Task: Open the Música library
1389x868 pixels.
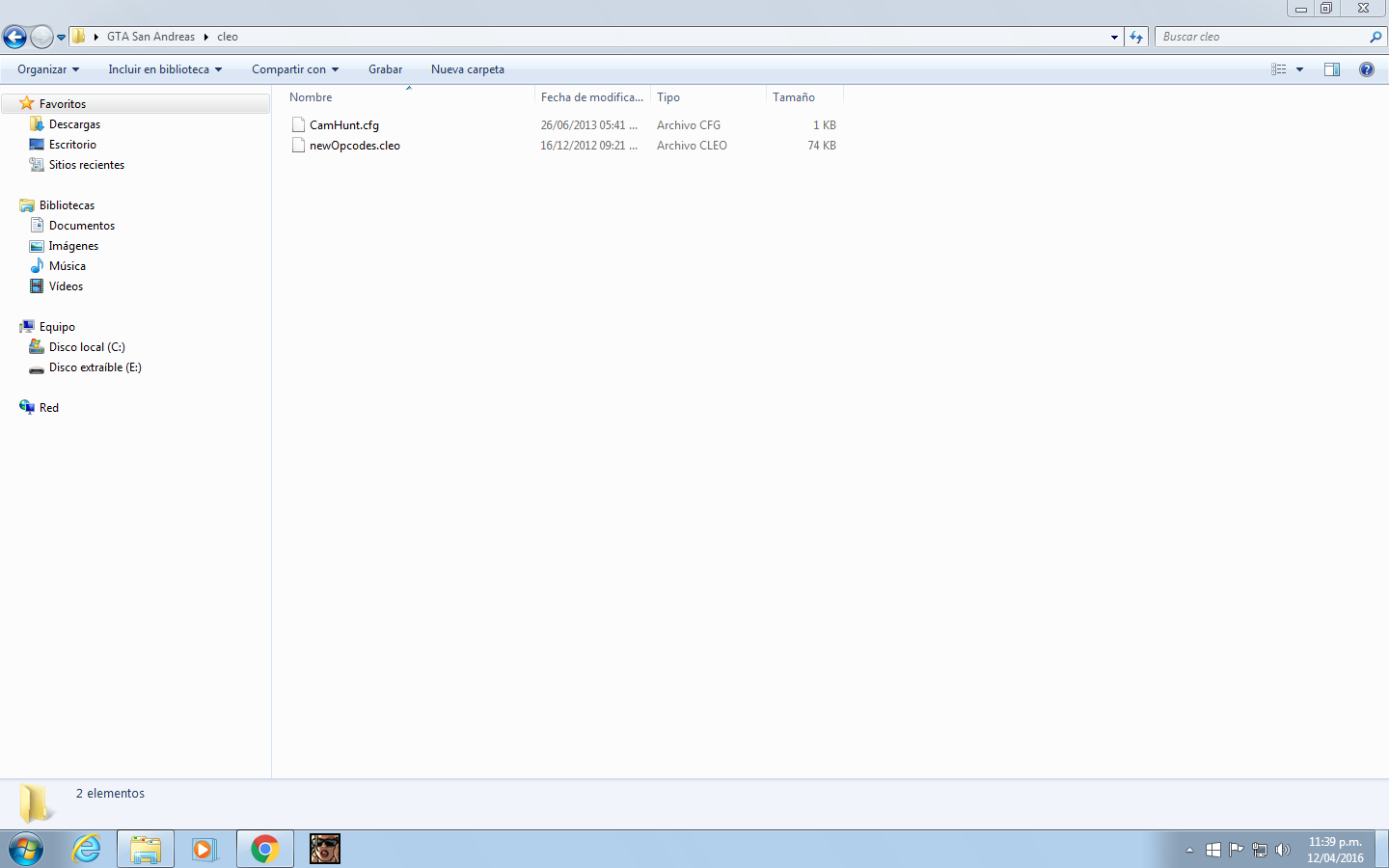Action: coord(68,266)
